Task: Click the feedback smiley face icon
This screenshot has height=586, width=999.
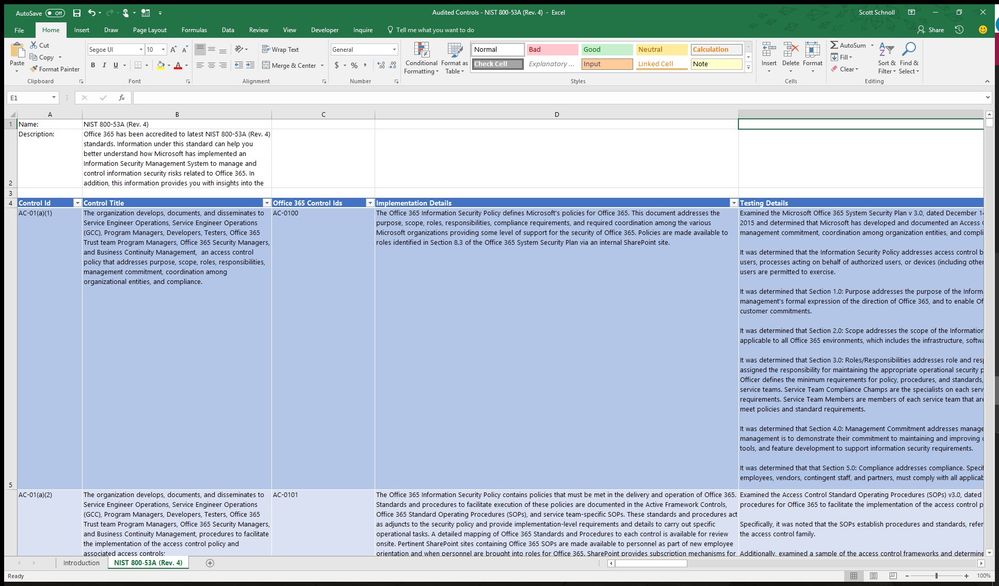Action: (982, 30)
